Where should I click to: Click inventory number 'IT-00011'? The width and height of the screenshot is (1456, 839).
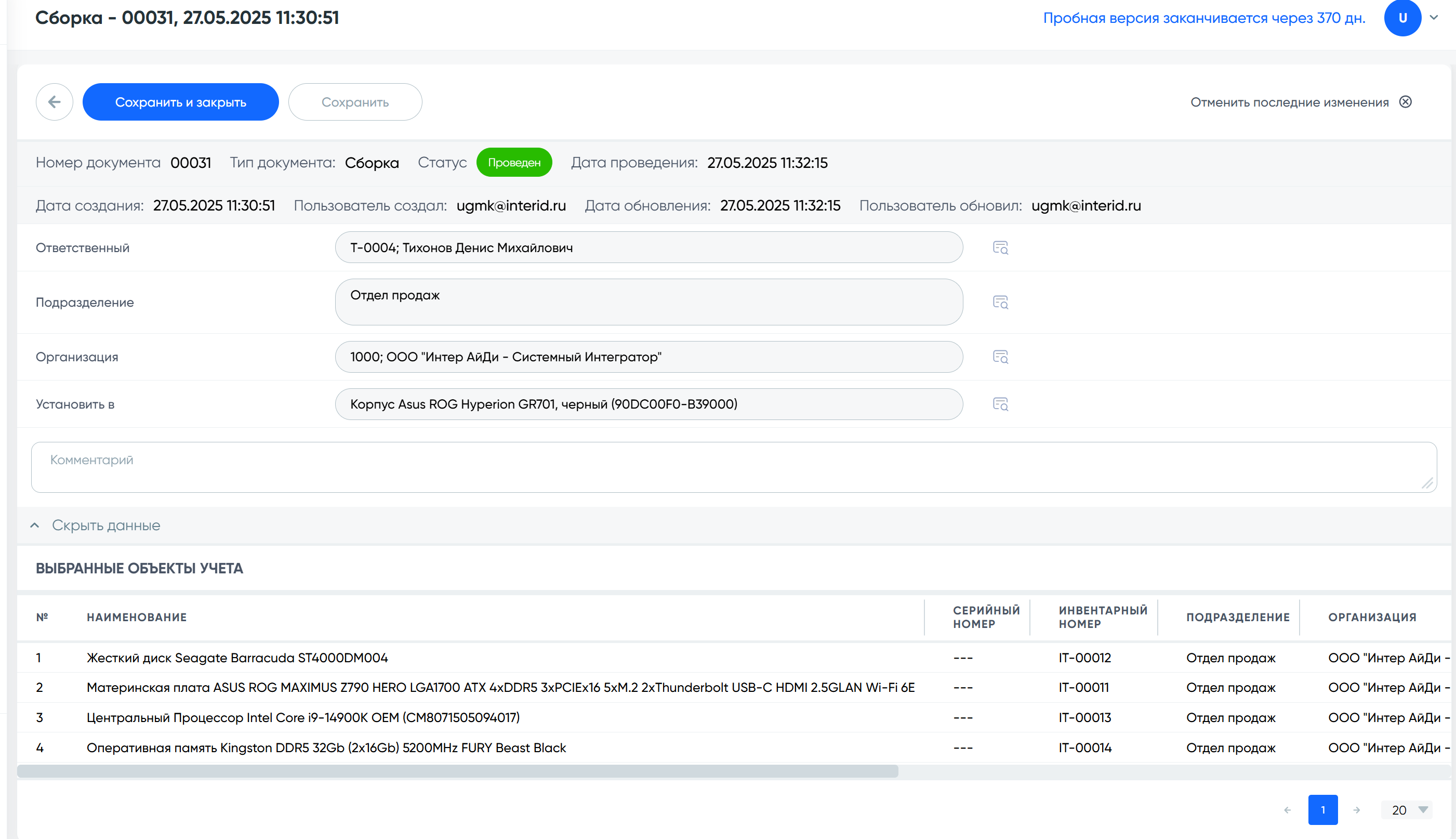pyautogui.click(x=1083, y=687)
